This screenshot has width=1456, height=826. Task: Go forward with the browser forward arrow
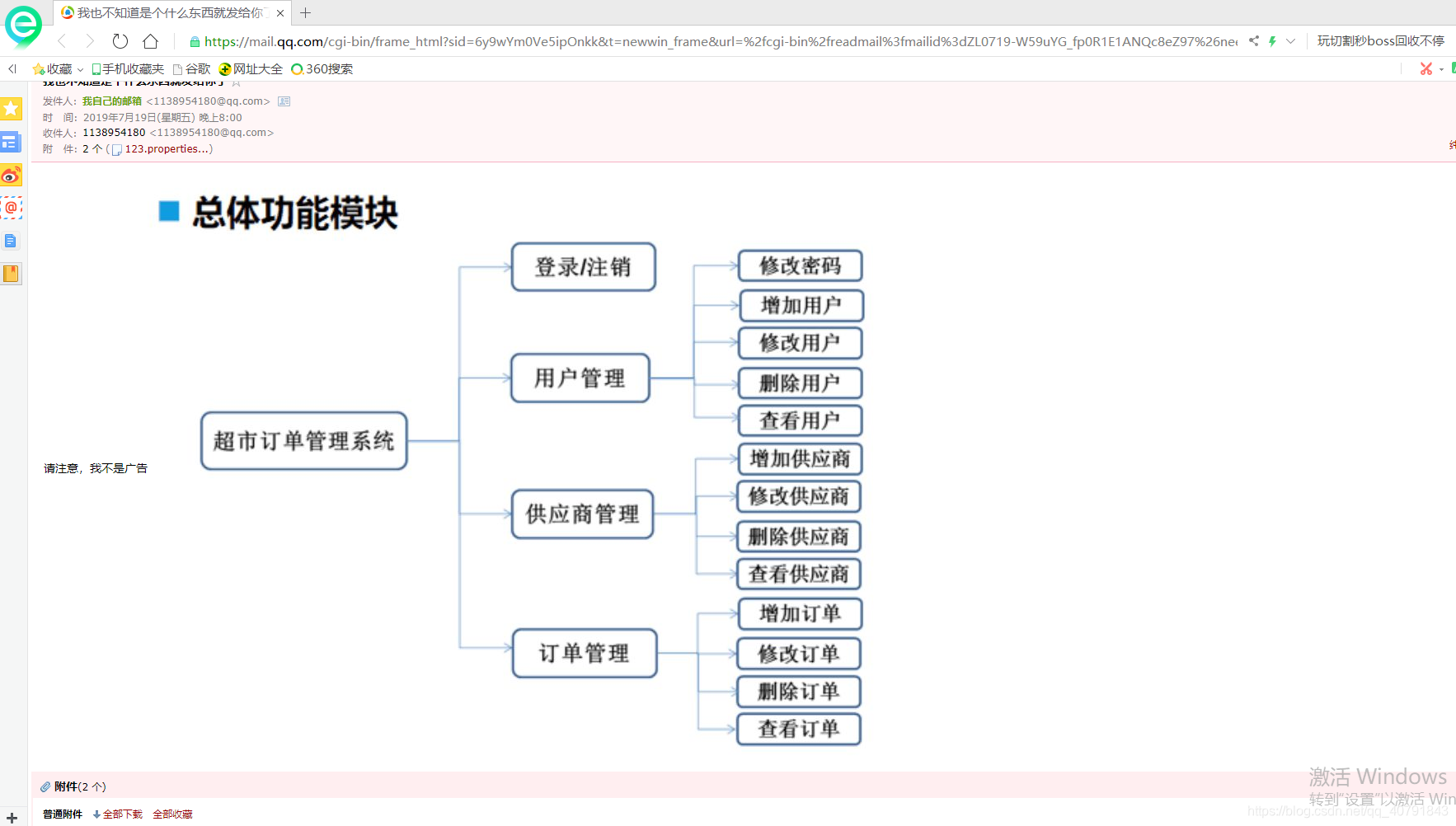tap(90, 41)
